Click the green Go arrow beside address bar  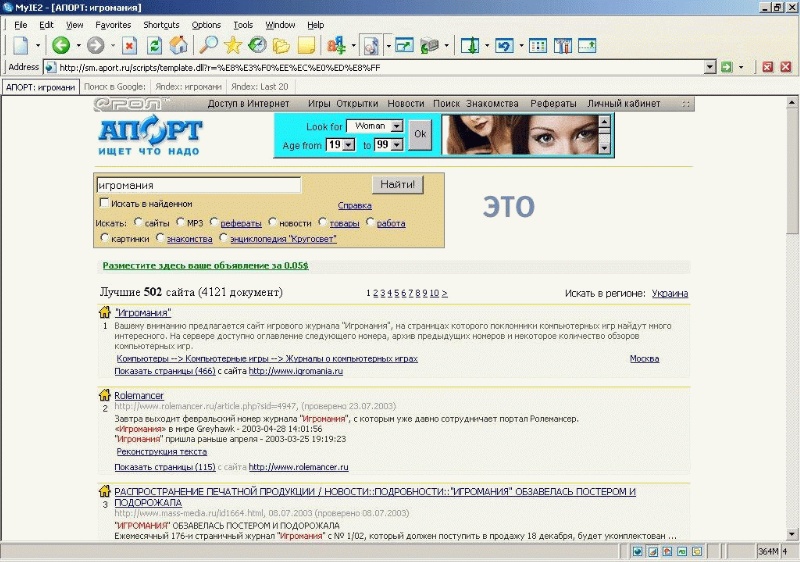[727, 67]
